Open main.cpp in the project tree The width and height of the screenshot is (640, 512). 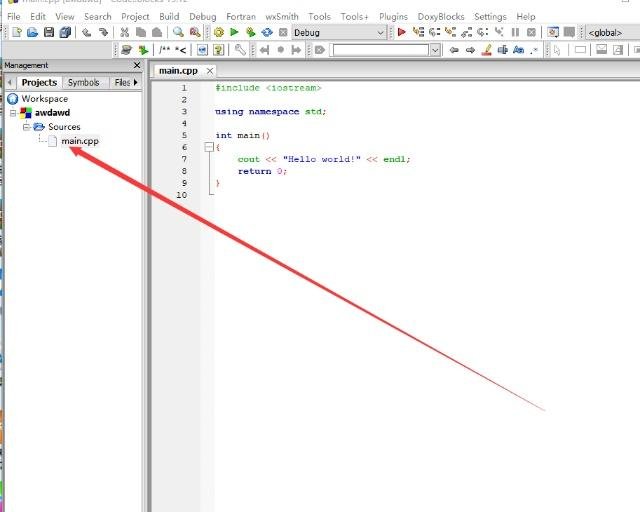79,141
